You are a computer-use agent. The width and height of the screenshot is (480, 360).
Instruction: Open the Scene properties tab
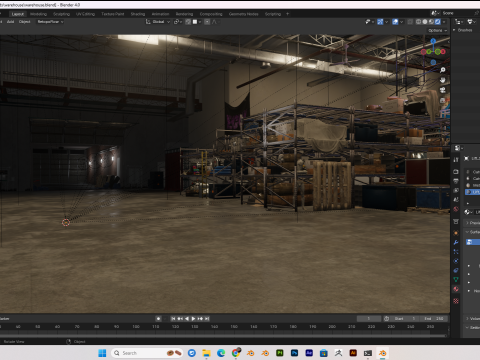(x=456, y=200)
